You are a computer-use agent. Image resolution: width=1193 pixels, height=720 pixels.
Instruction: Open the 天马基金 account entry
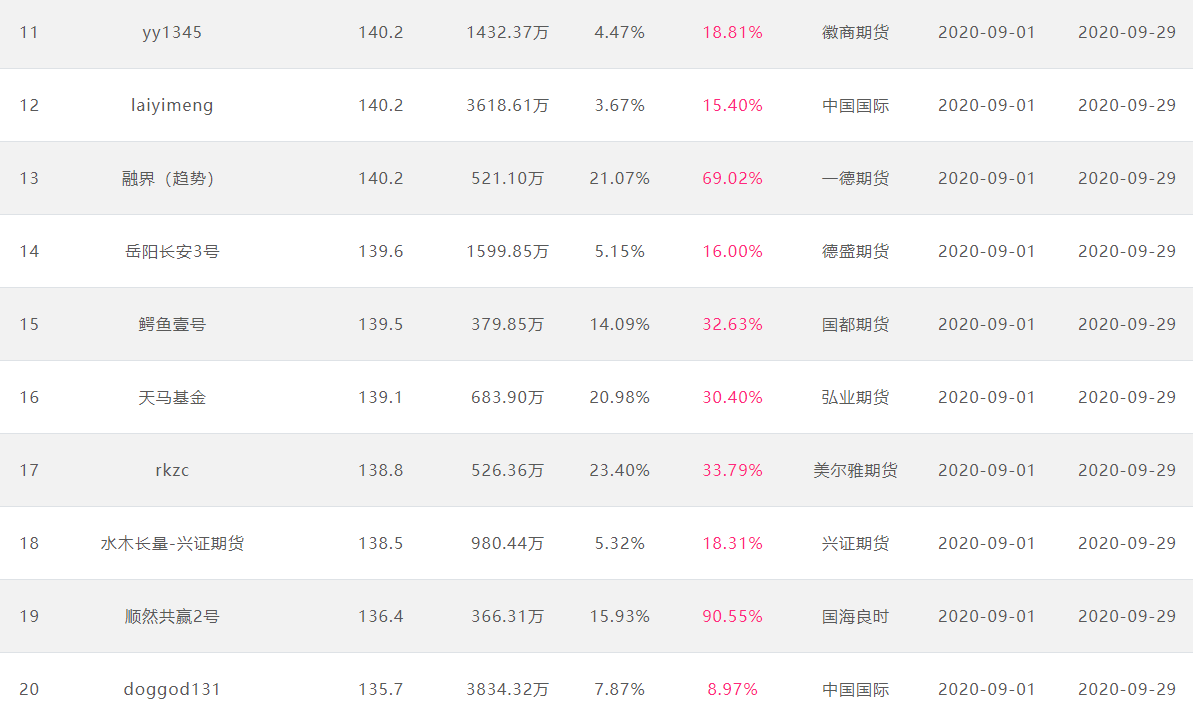pos(172,398)
